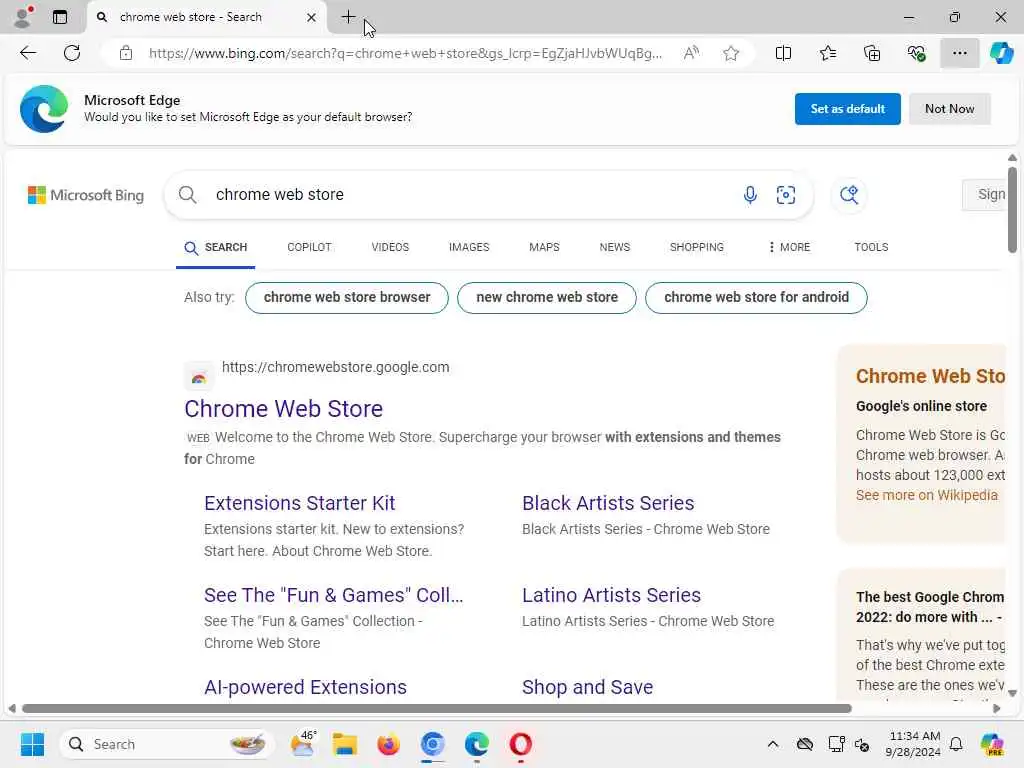Viewport: 1024px width, 768px height.
Task: Click the chromewebstore.google.com URL
Action: click(336, 367)
